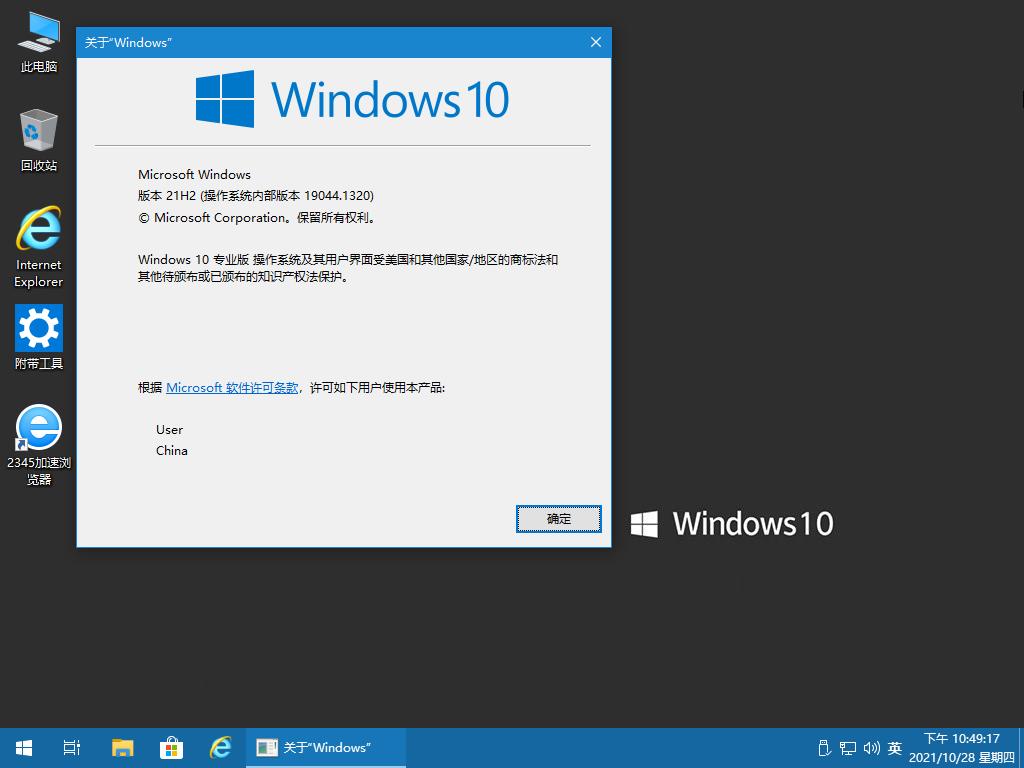Select the 附带工具 gear icon
This screenshot has height=768, width=1024.
(x=39, y=337)
